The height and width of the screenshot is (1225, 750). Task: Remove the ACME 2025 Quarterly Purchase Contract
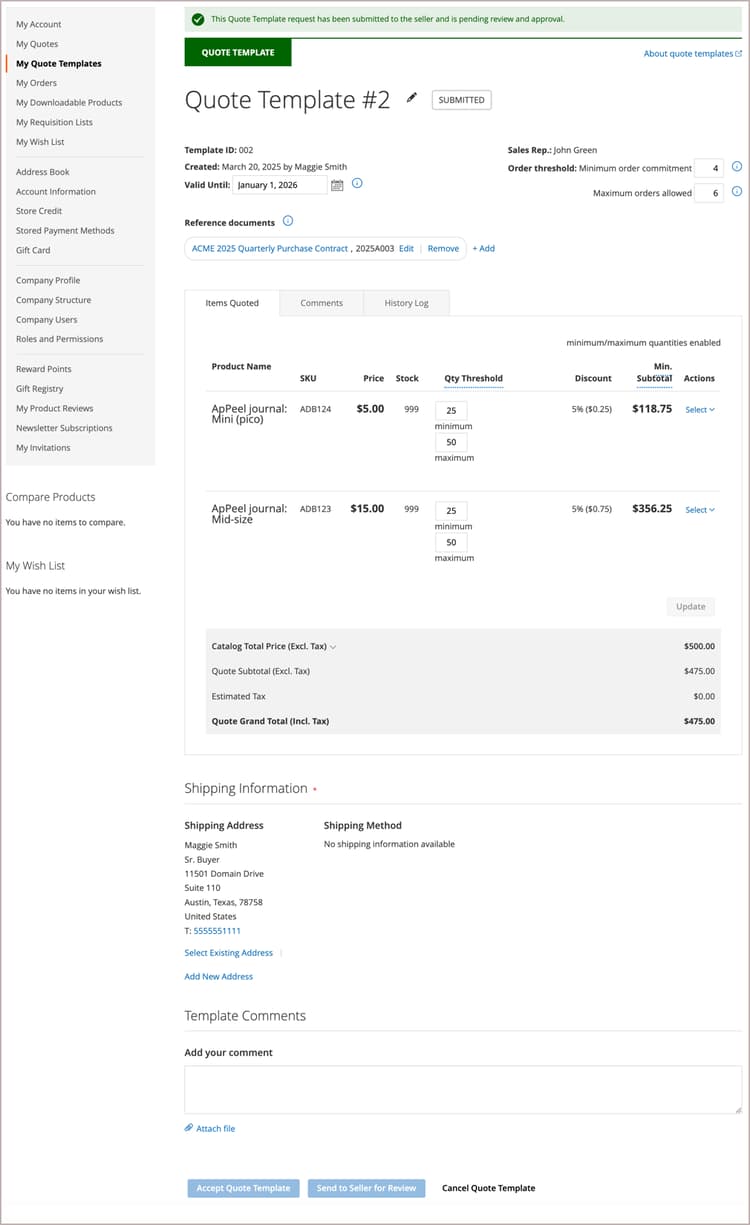click(443, 248)
